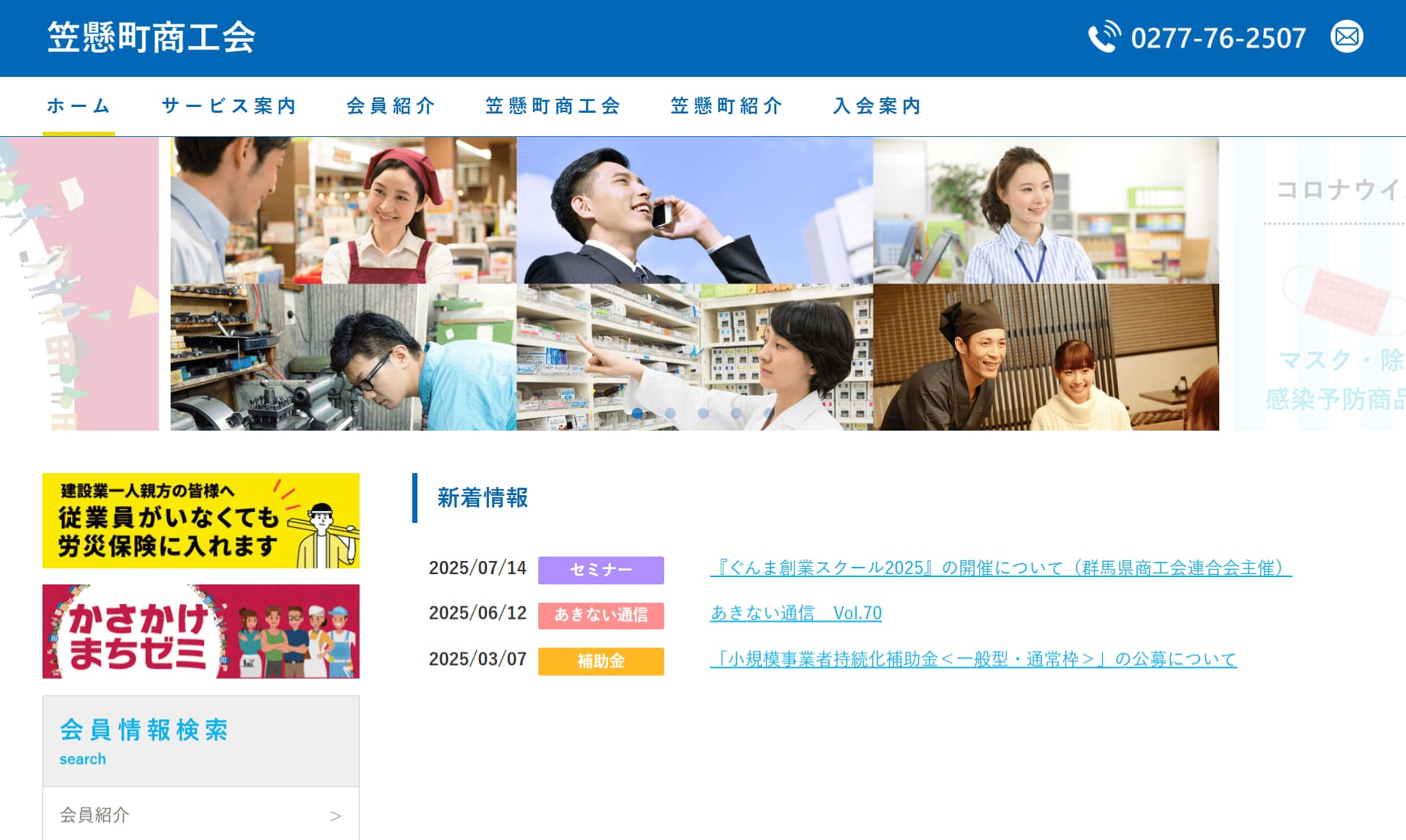Viewport: 1406px width, 840px height.
Task: Open the 入会案内 menu item
Action: tap(877, 106)
